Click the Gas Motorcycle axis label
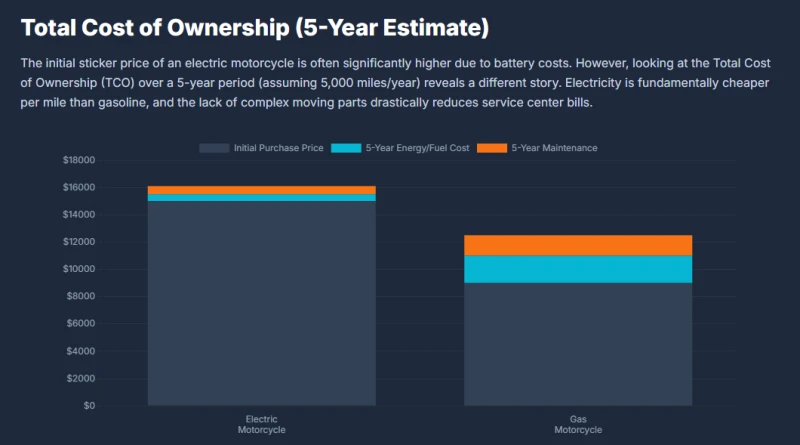This screenshot has height=445, width=800. point(578,425)
